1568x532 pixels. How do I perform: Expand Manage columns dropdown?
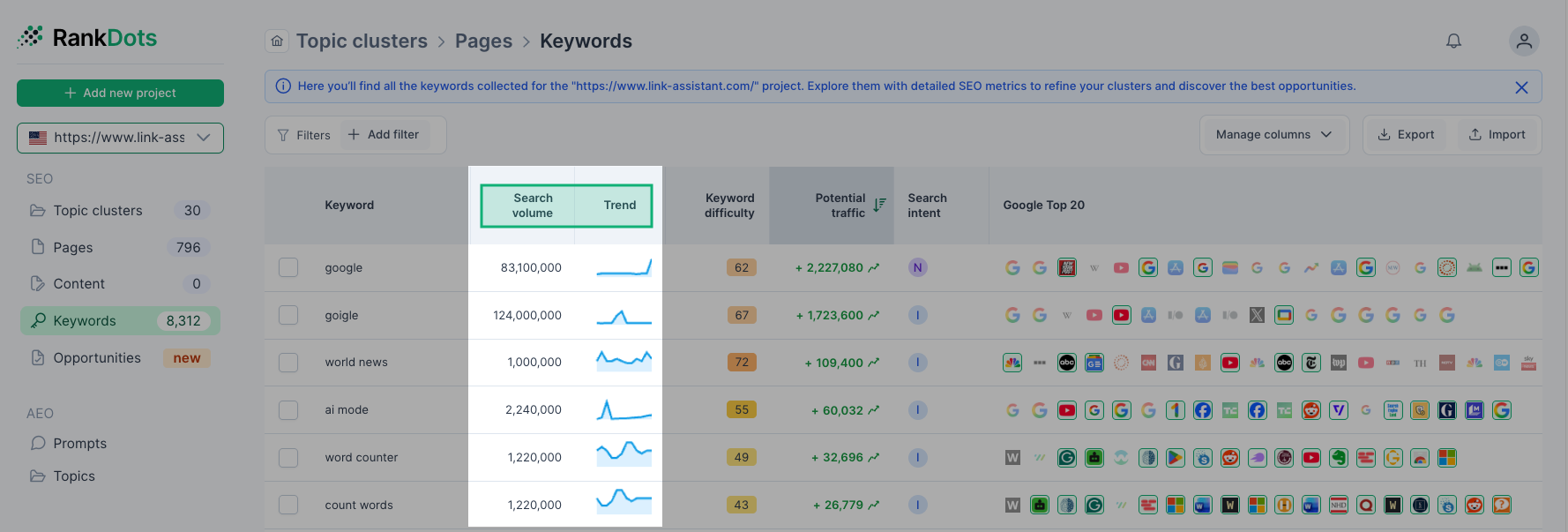pos(1273,134)
